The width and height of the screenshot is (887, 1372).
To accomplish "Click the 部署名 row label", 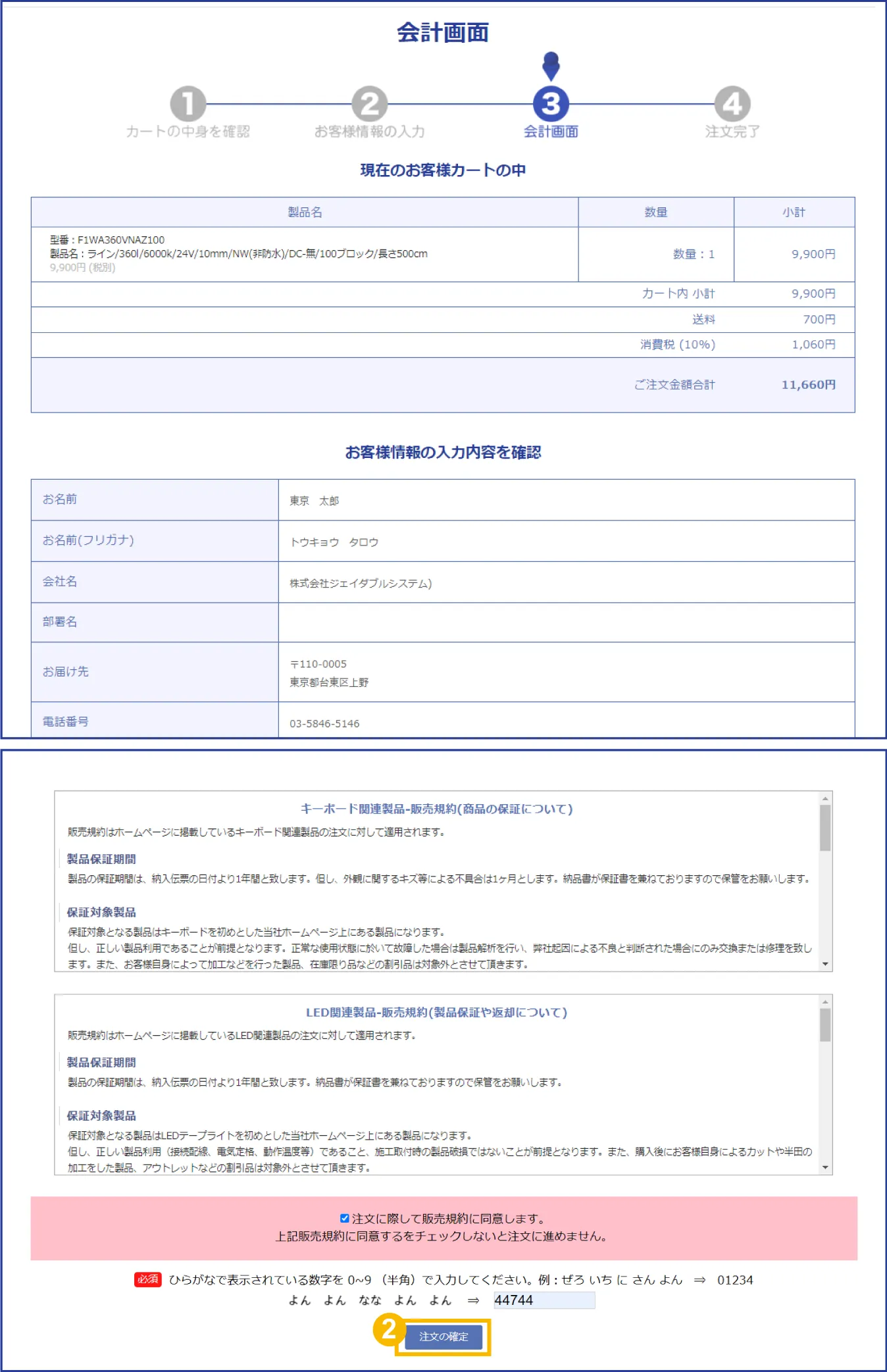I will click(x=60, y=622).
